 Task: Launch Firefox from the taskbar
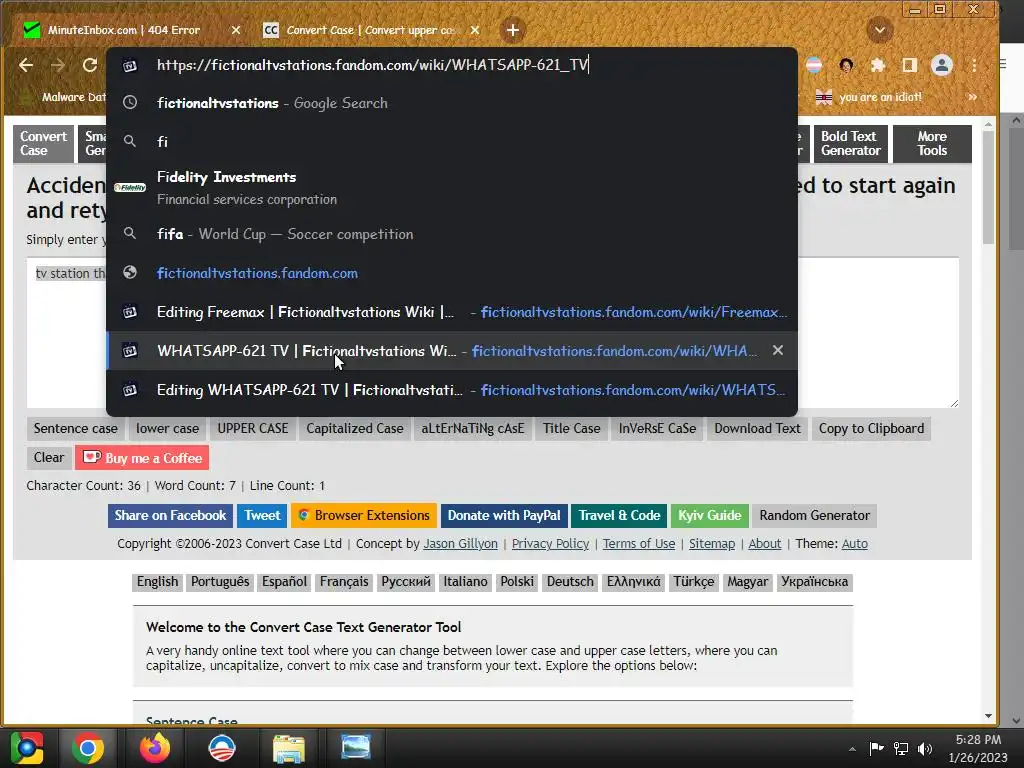point(155,748)
